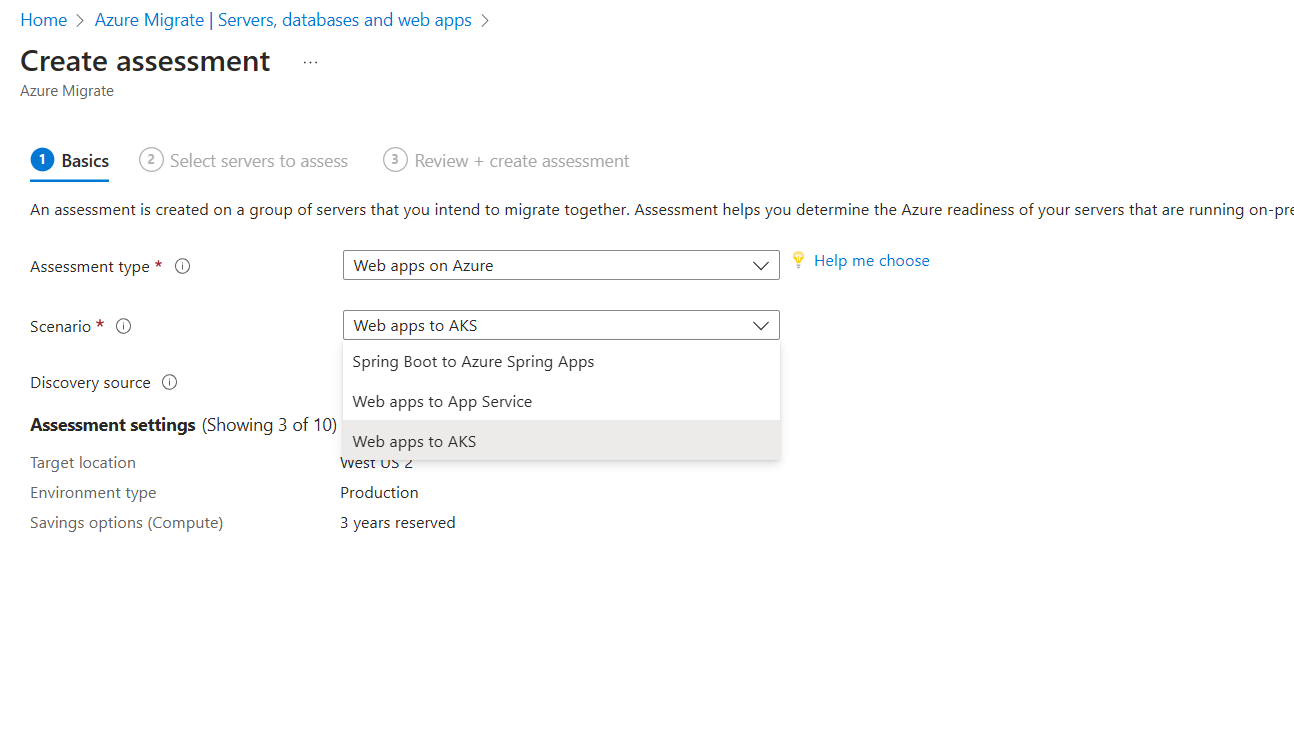Click the chevron after Servers, databases breadcrumb
Viewport: 1294px width, 741px height.
tap(486, 20)
